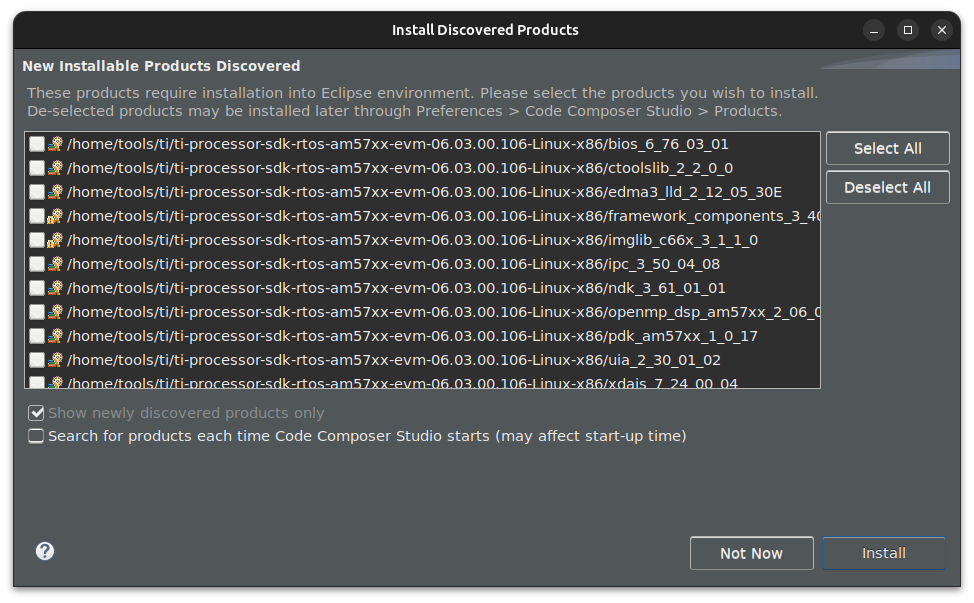Click the Not Now button
Viewport: 974px width, 603px height.
pyautogui.click(x=751, y=553)
